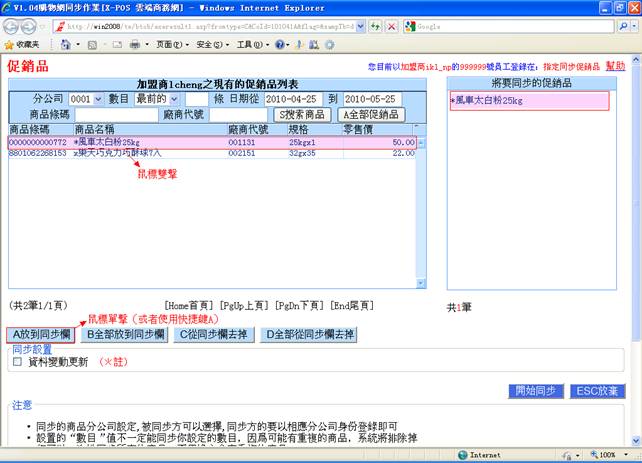Click the Google search magnifier icon
The image size is (642, 463).
click(x=620, y=25)
